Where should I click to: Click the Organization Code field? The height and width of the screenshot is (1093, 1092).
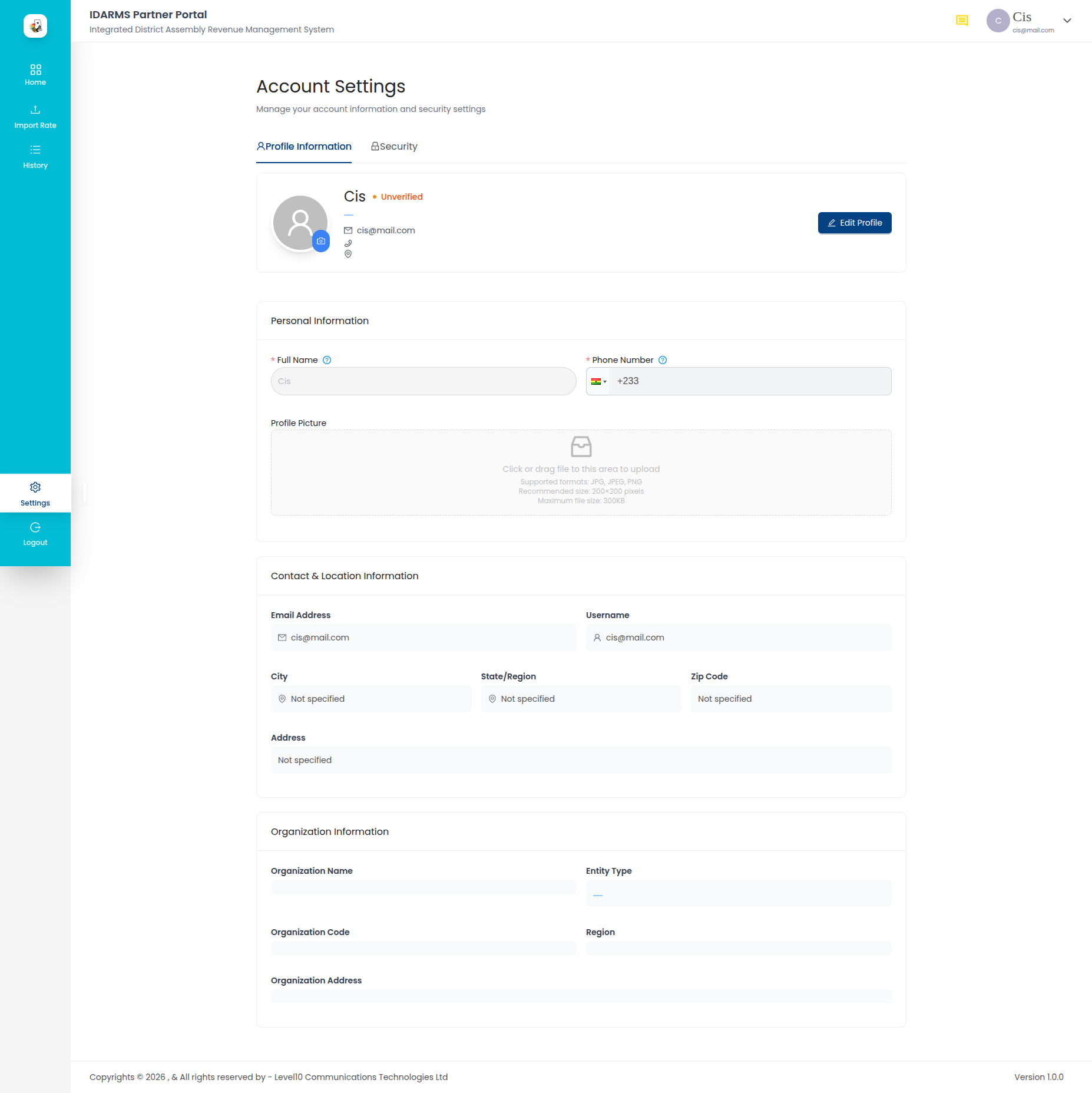pos(423,948)
